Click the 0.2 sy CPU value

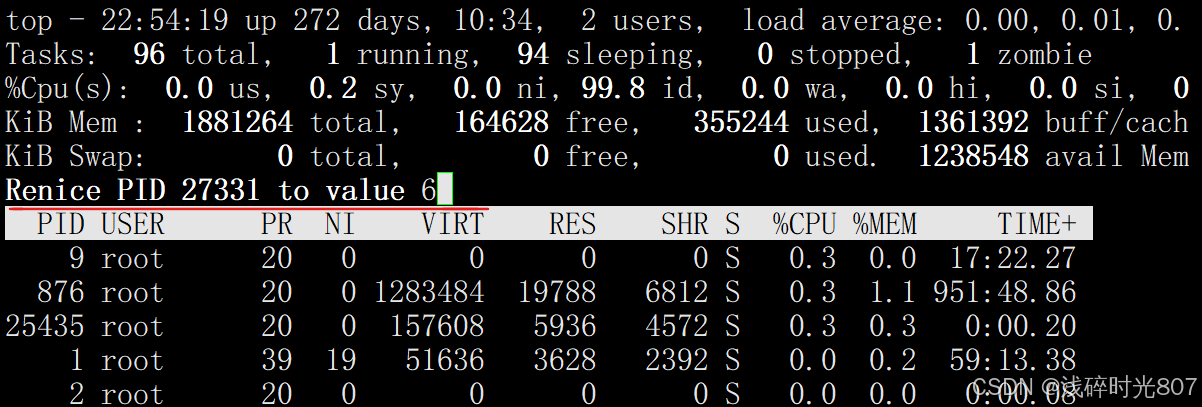pos(333,88)
